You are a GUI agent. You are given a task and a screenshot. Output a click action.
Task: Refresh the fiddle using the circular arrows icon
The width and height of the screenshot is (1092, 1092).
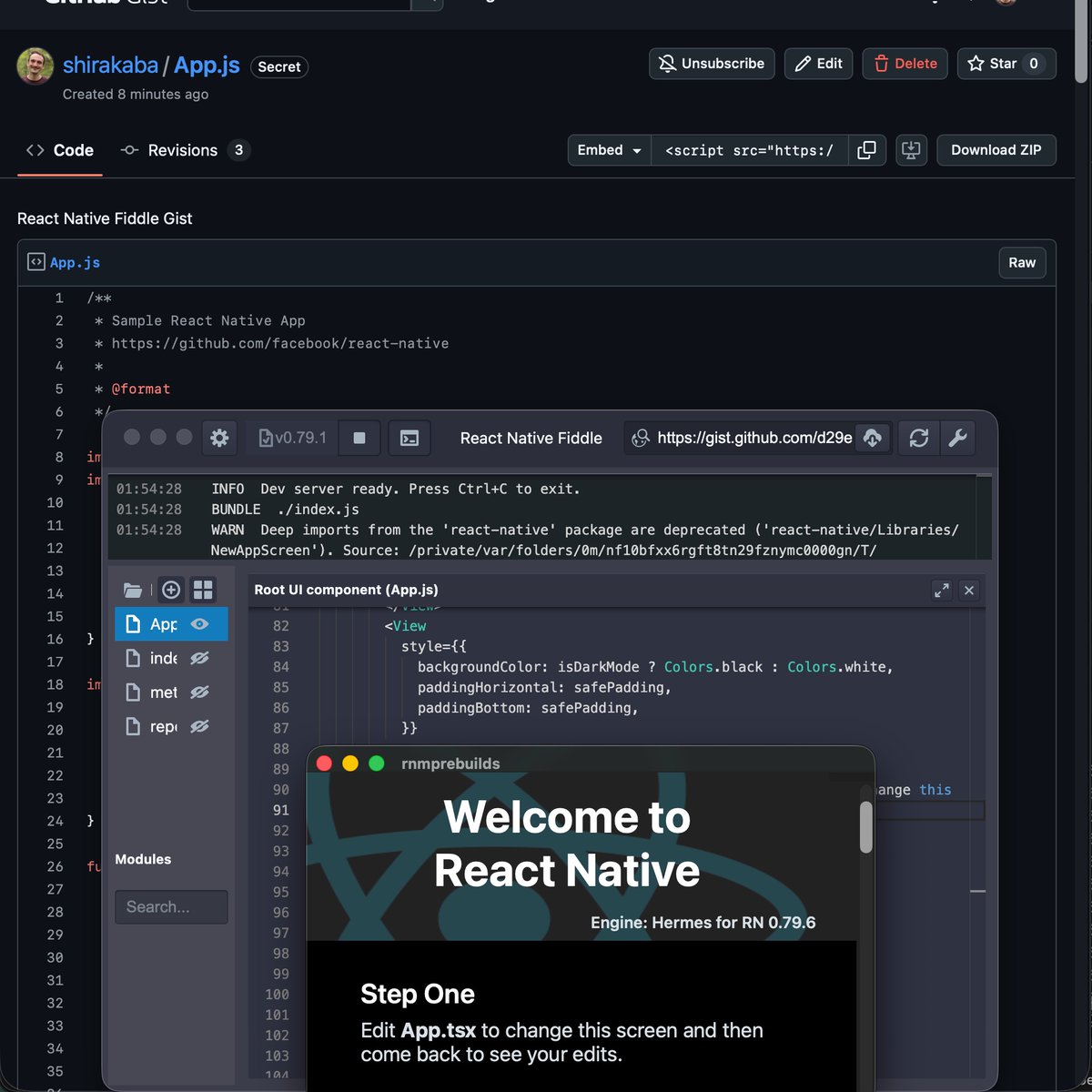917,438
